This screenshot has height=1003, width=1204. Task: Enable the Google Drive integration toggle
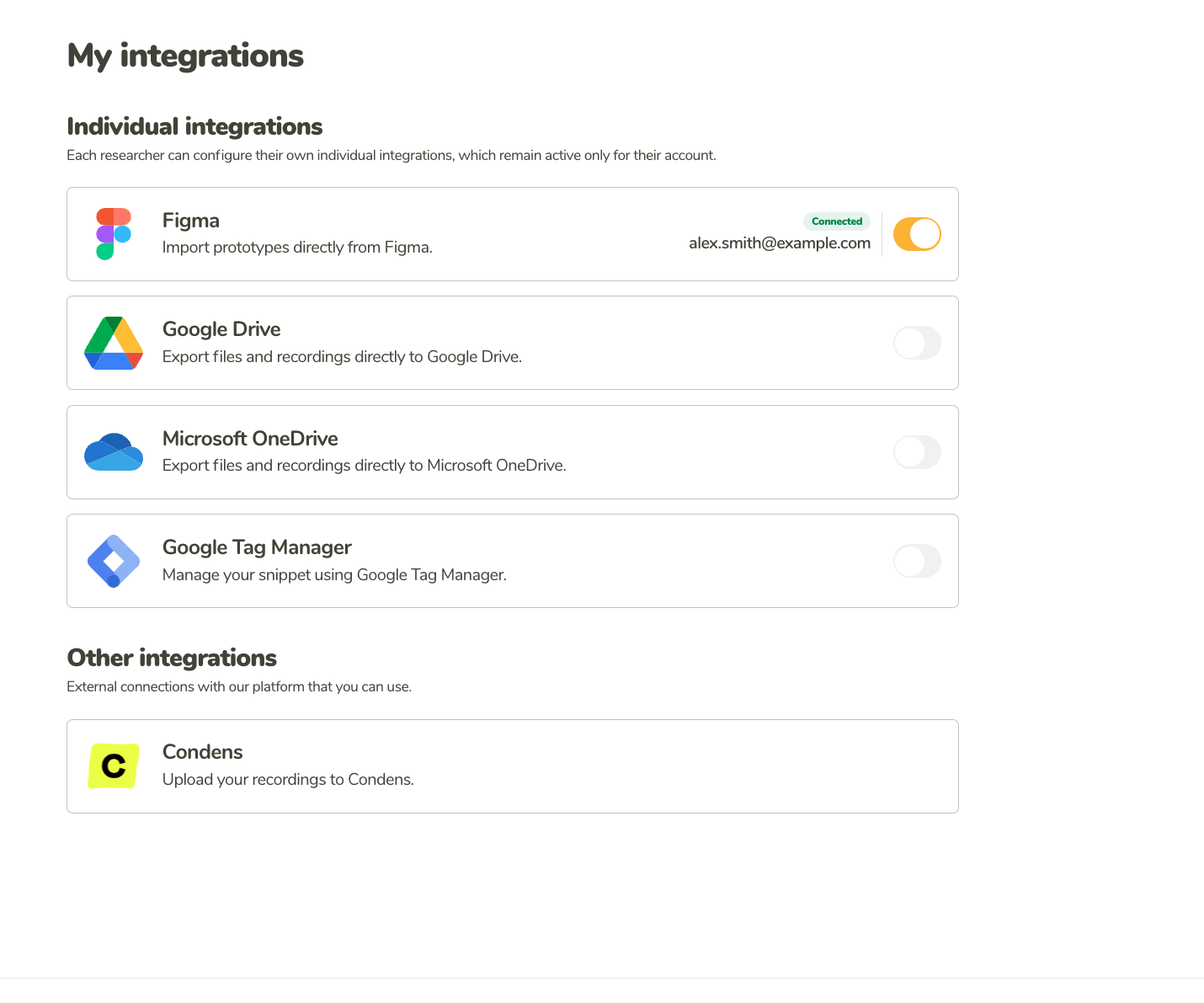pyautogui.click(x=917, y=343)
